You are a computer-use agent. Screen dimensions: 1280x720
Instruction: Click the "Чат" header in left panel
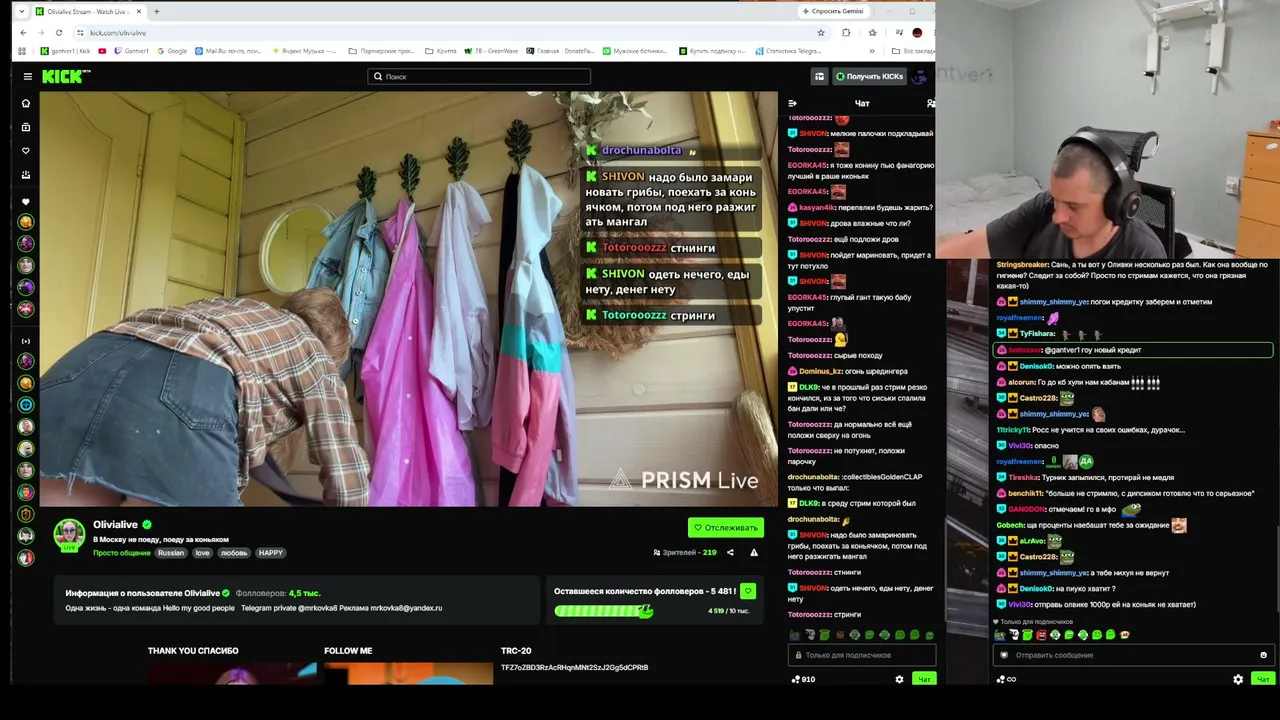point(862,103)
